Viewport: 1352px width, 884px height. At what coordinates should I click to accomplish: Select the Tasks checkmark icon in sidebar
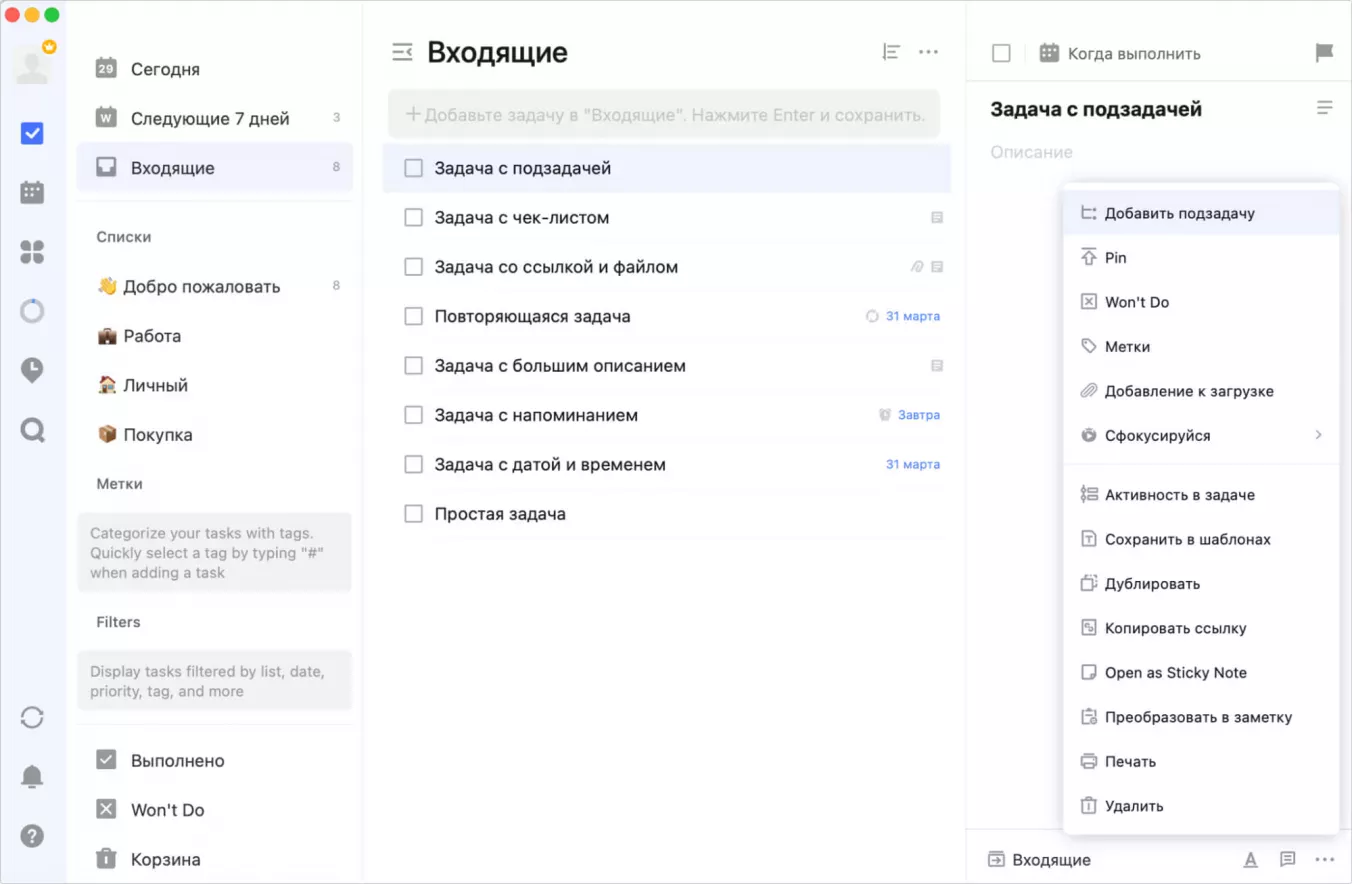click(x=32, y=133)
